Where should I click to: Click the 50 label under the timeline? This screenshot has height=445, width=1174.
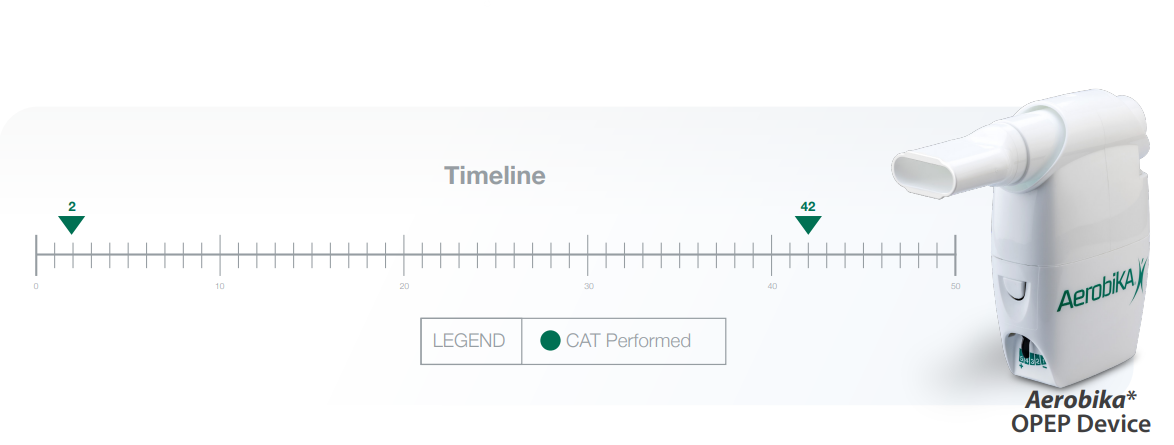click(x=955, y=287)
